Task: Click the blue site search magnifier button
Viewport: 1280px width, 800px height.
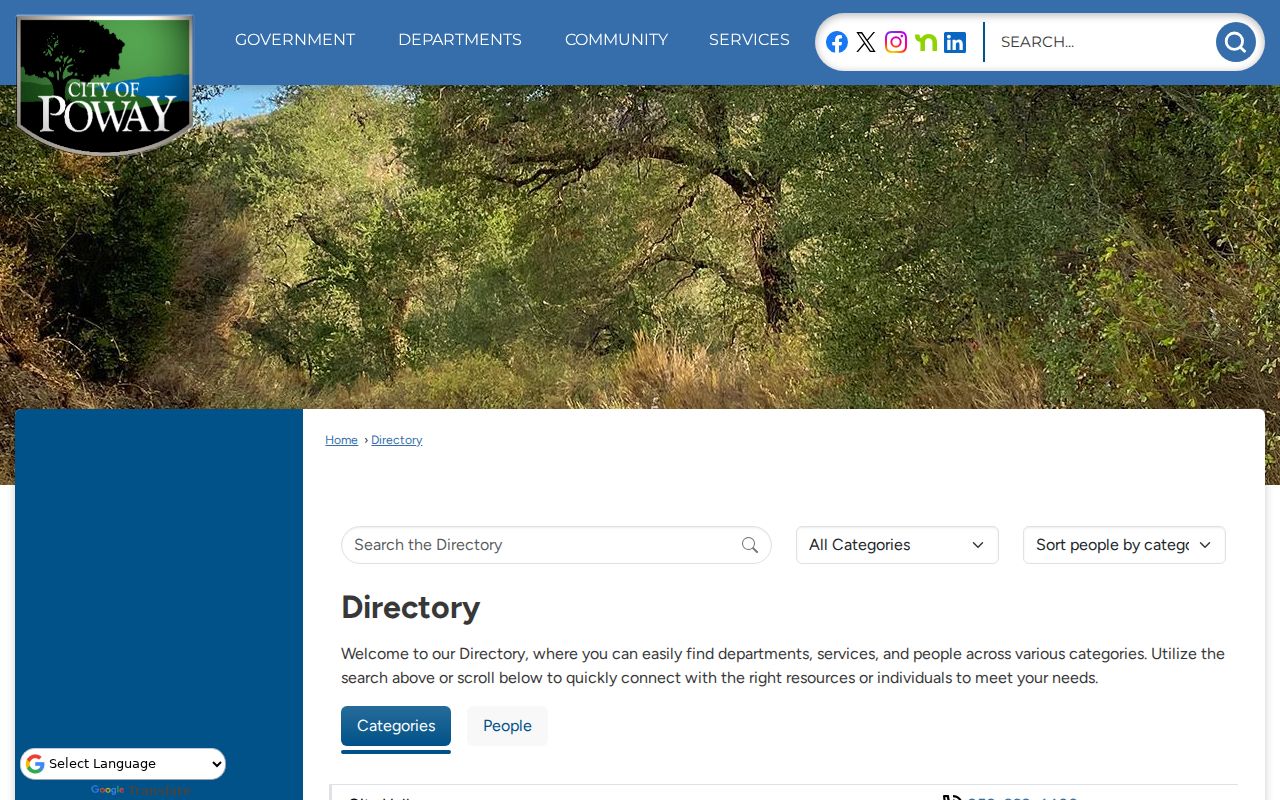Action: tap(1236, 42)
